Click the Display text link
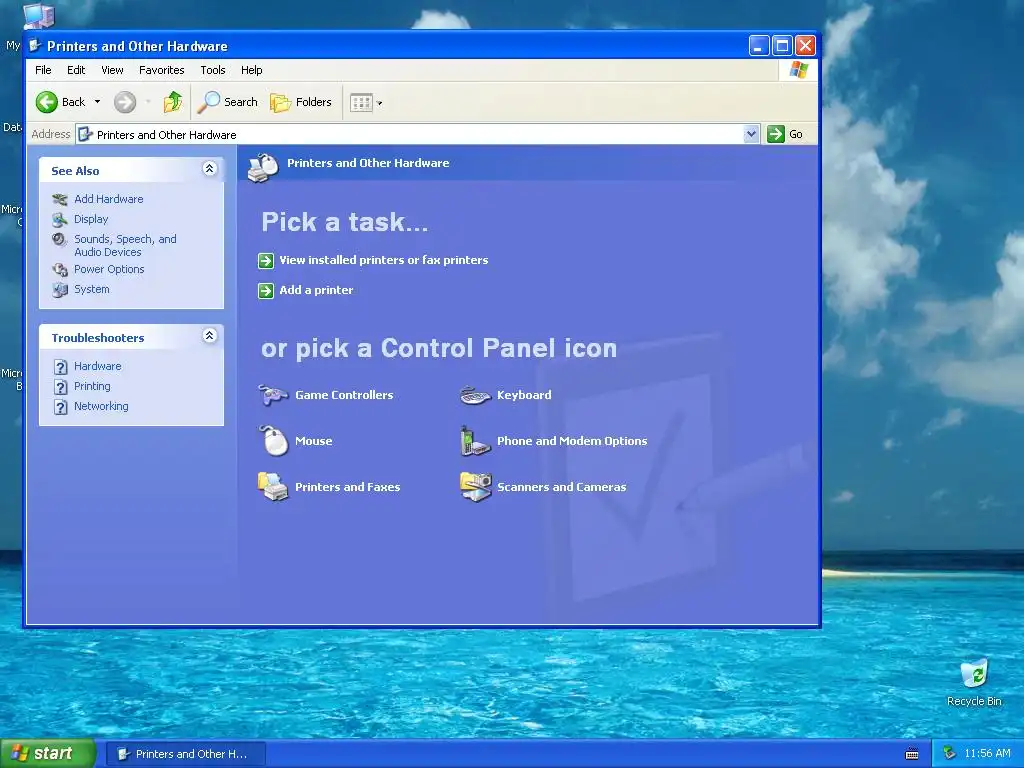 tap(91, 219)
